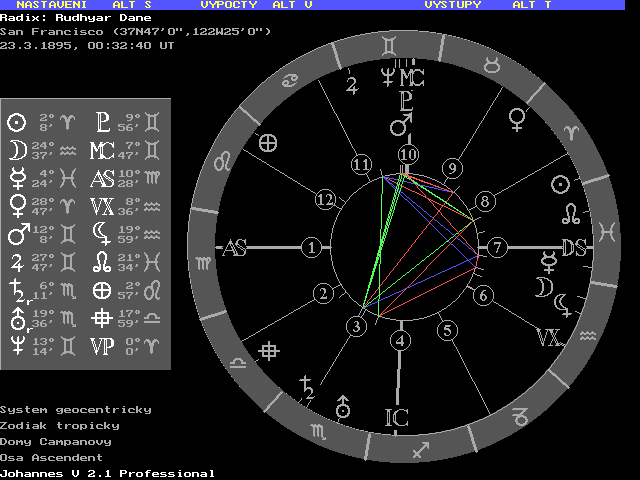Select the Taurus sign on the zodiac ring
The height and width of the screenshot is (480, 640).
[493, 66]
